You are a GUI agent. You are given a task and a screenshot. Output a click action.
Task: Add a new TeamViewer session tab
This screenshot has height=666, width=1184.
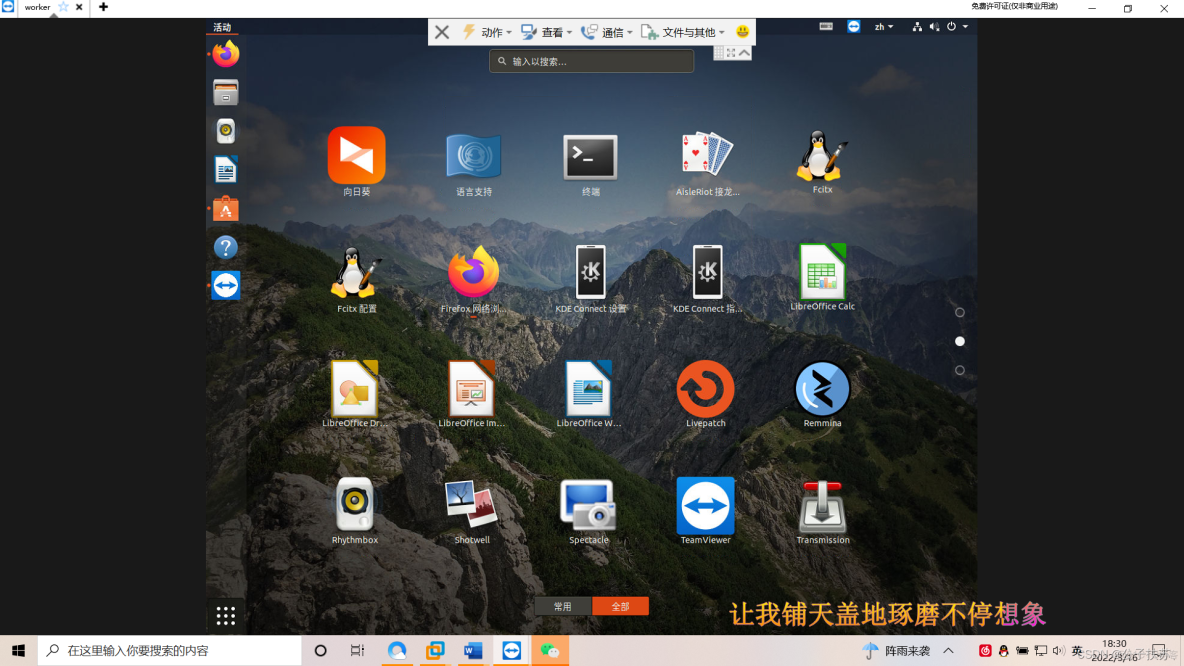103,8
